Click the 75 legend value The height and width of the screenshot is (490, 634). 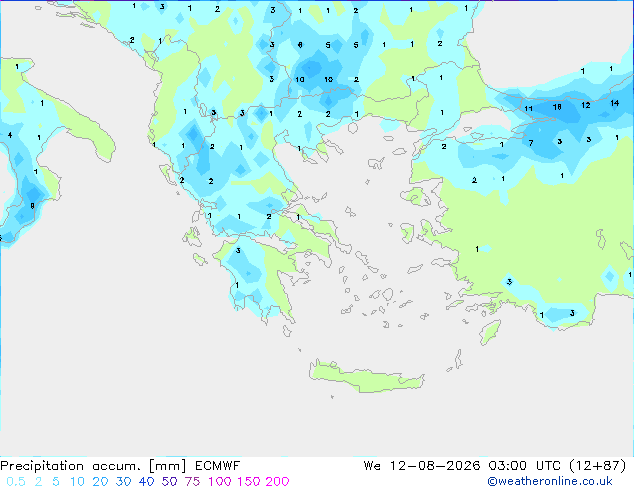tap(192, 482)
